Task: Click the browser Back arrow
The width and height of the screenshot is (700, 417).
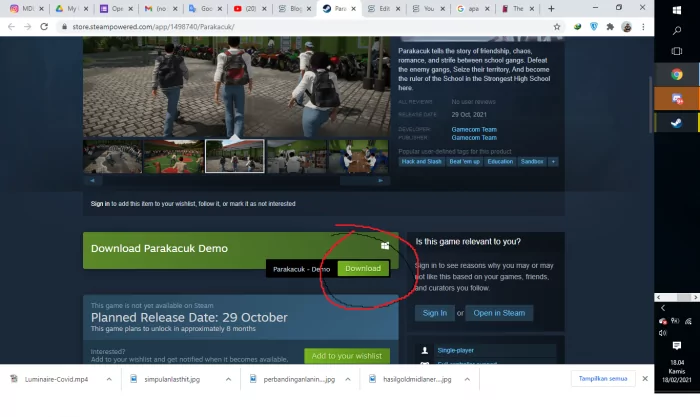Action: [11, 27]
